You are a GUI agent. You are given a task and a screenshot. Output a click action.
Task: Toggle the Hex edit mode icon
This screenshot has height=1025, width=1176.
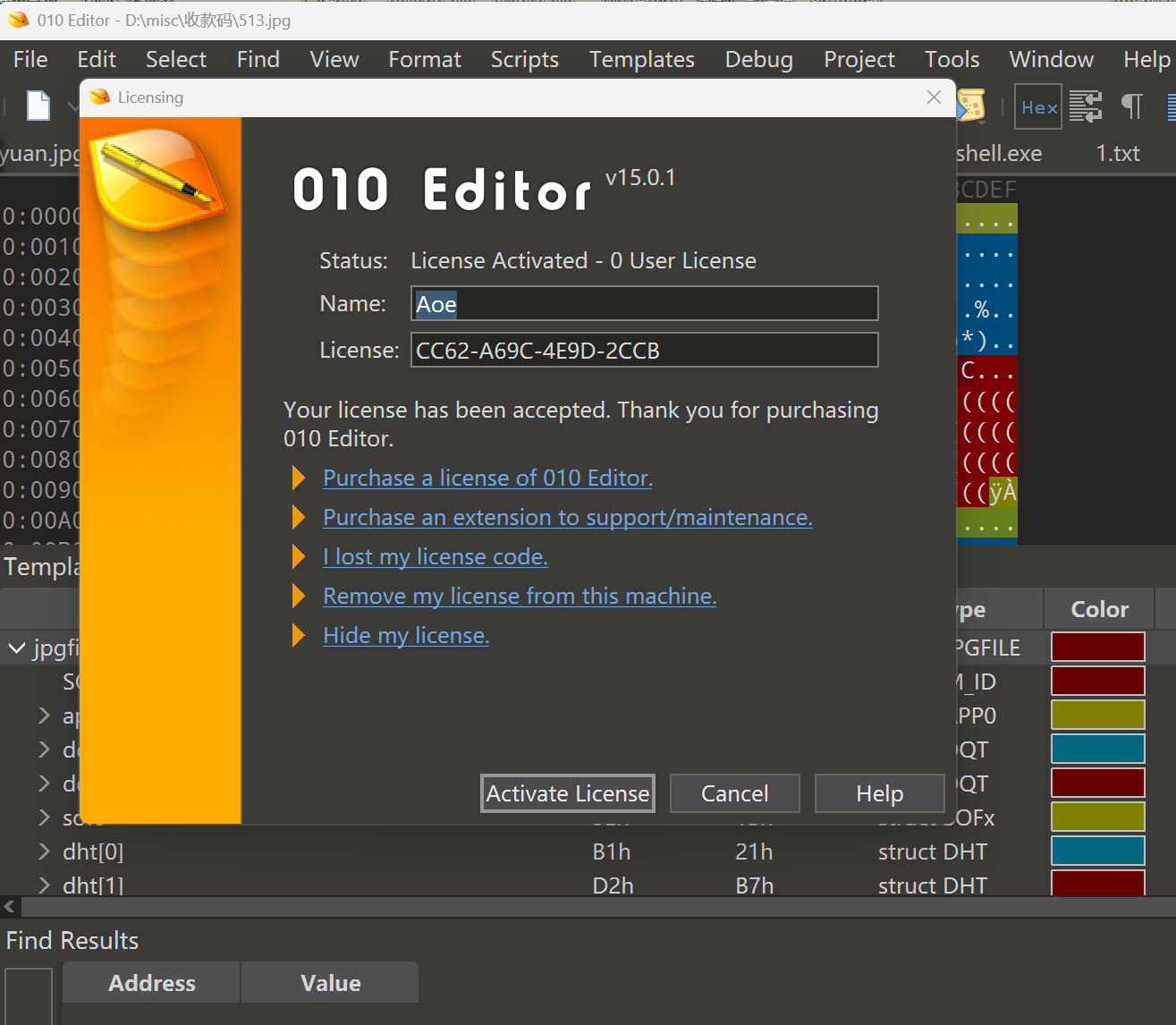tap(1038, 107)
